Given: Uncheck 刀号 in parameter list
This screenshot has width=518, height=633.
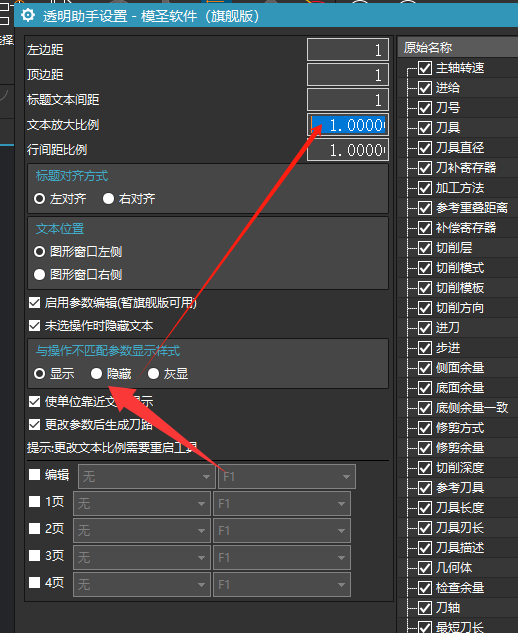Looking at the screenshot, I should coord(425,108).
